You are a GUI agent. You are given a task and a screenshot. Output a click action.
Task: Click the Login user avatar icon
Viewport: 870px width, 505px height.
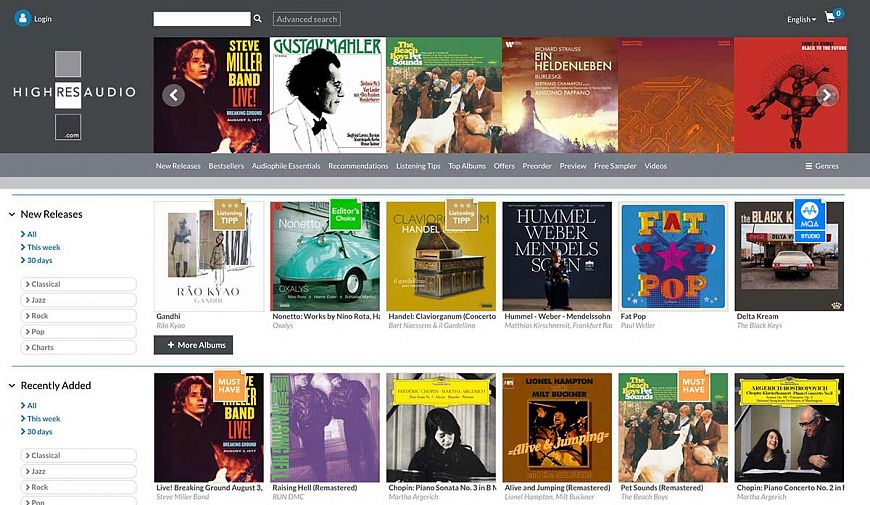(x=23, y=18)
